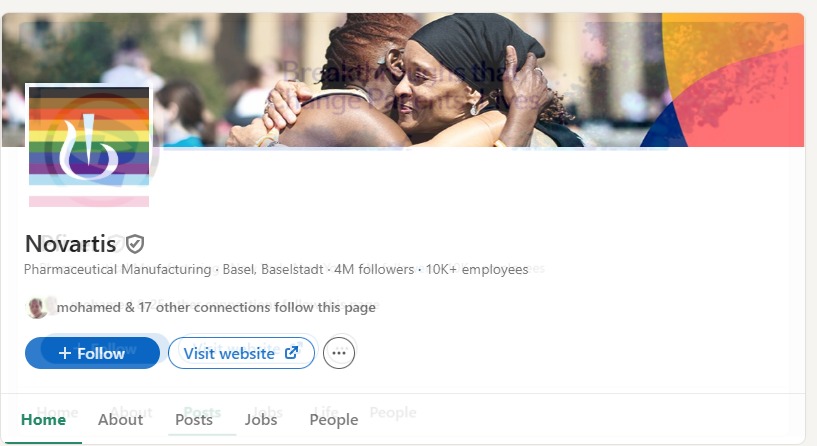Screen dimensions: 817x446
Task: Select the Home tab
Action: [x=43, y=419]
